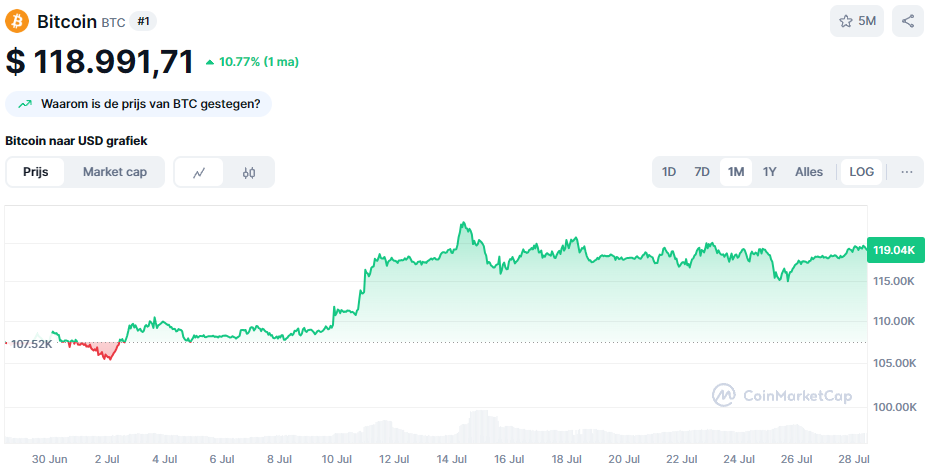Click the current price $ 118.991,71

(x=99, y=62)
